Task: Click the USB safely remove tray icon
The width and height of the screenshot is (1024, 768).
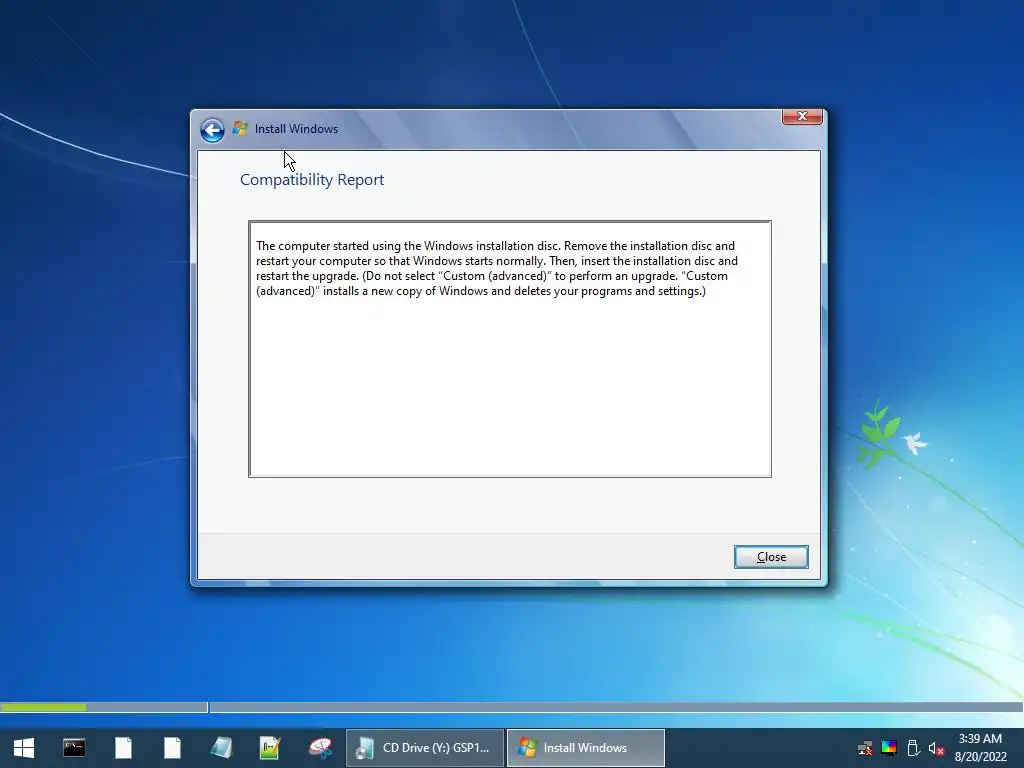Action: pos(913,748)
